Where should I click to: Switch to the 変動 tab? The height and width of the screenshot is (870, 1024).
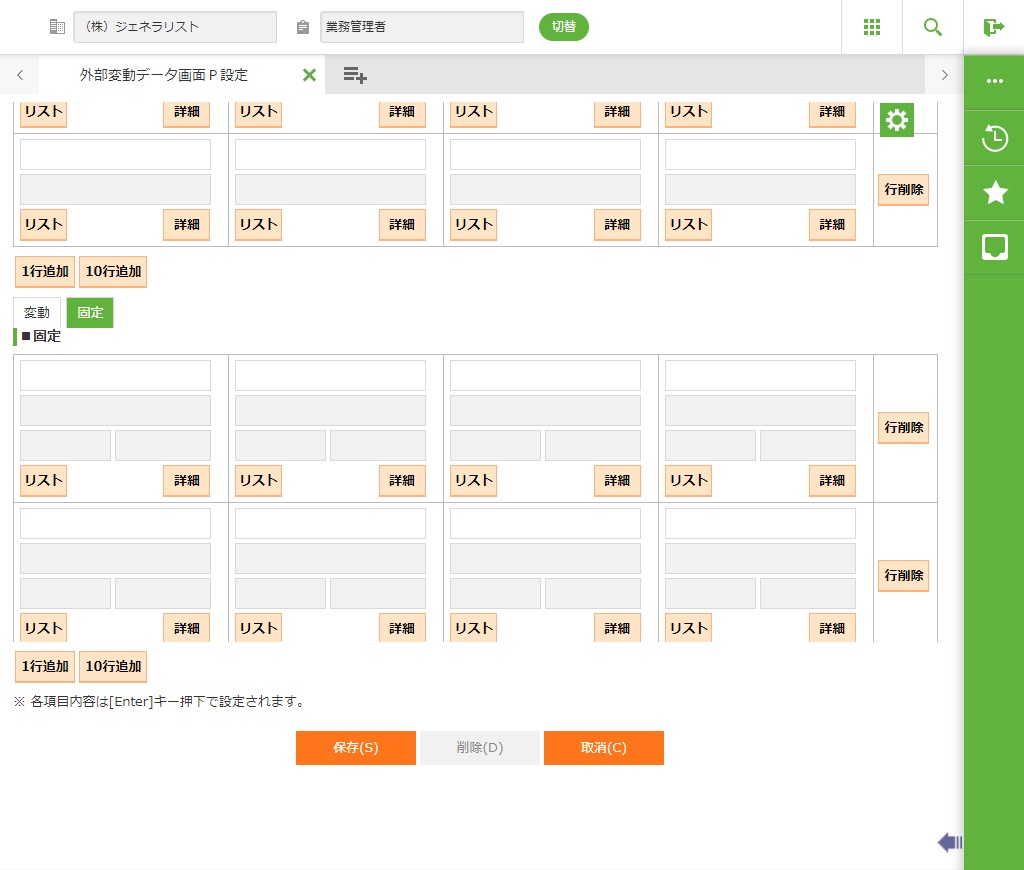[37, 313]
